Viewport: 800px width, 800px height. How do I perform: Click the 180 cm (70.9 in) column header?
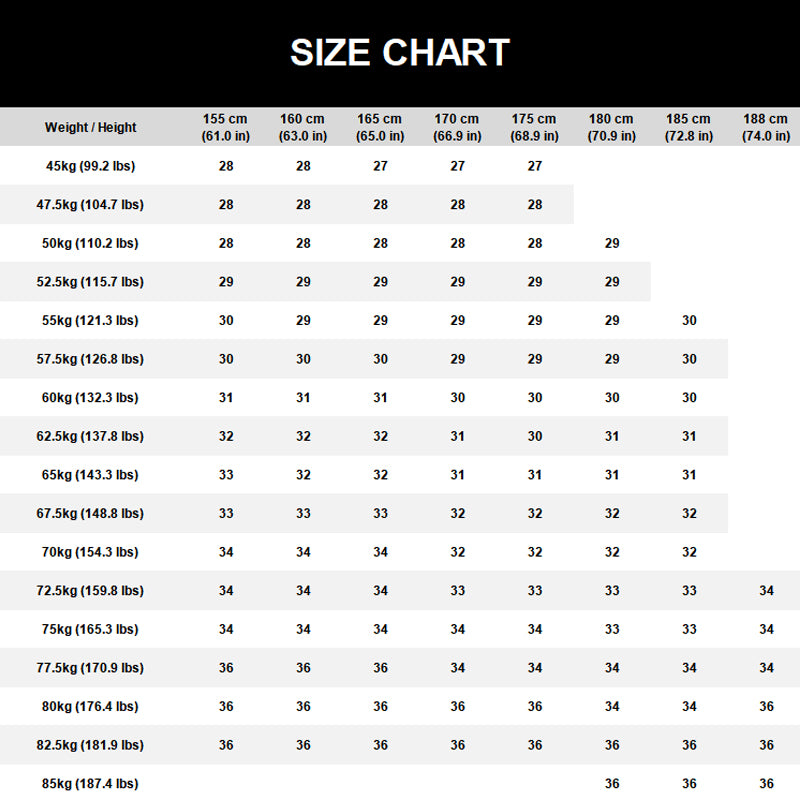pos(612,127)
